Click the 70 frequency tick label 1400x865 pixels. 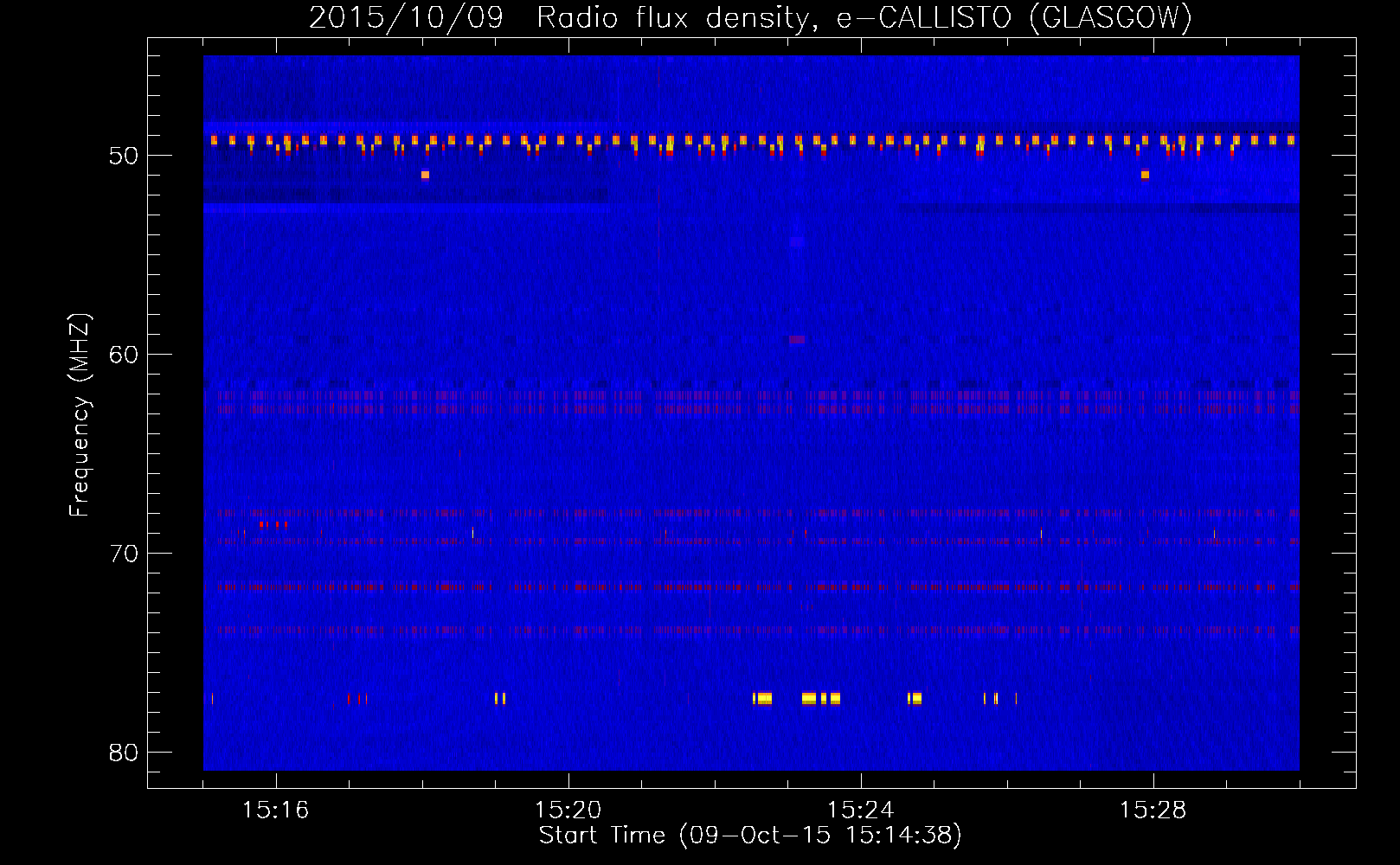pos(124,554)
